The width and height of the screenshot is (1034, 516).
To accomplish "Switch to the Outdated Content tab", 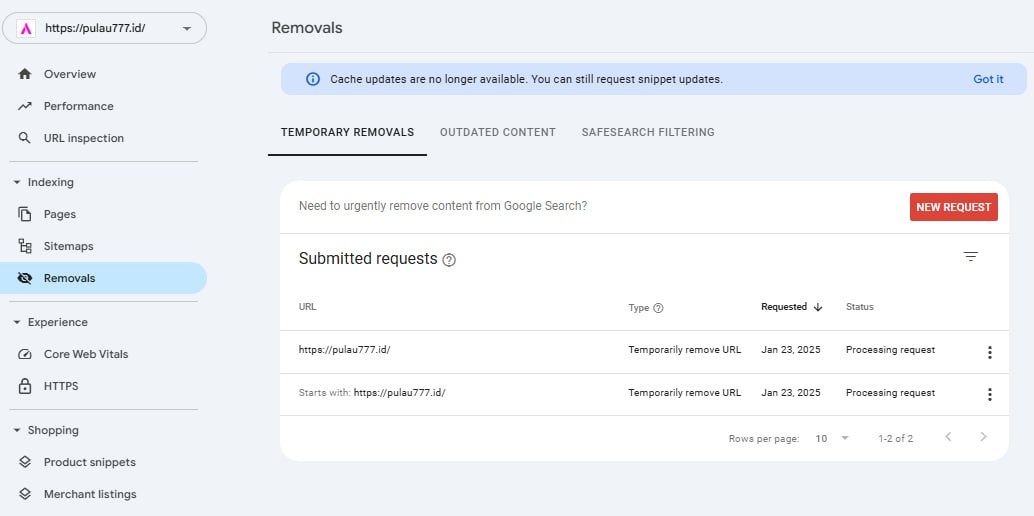I will point(497,132).
